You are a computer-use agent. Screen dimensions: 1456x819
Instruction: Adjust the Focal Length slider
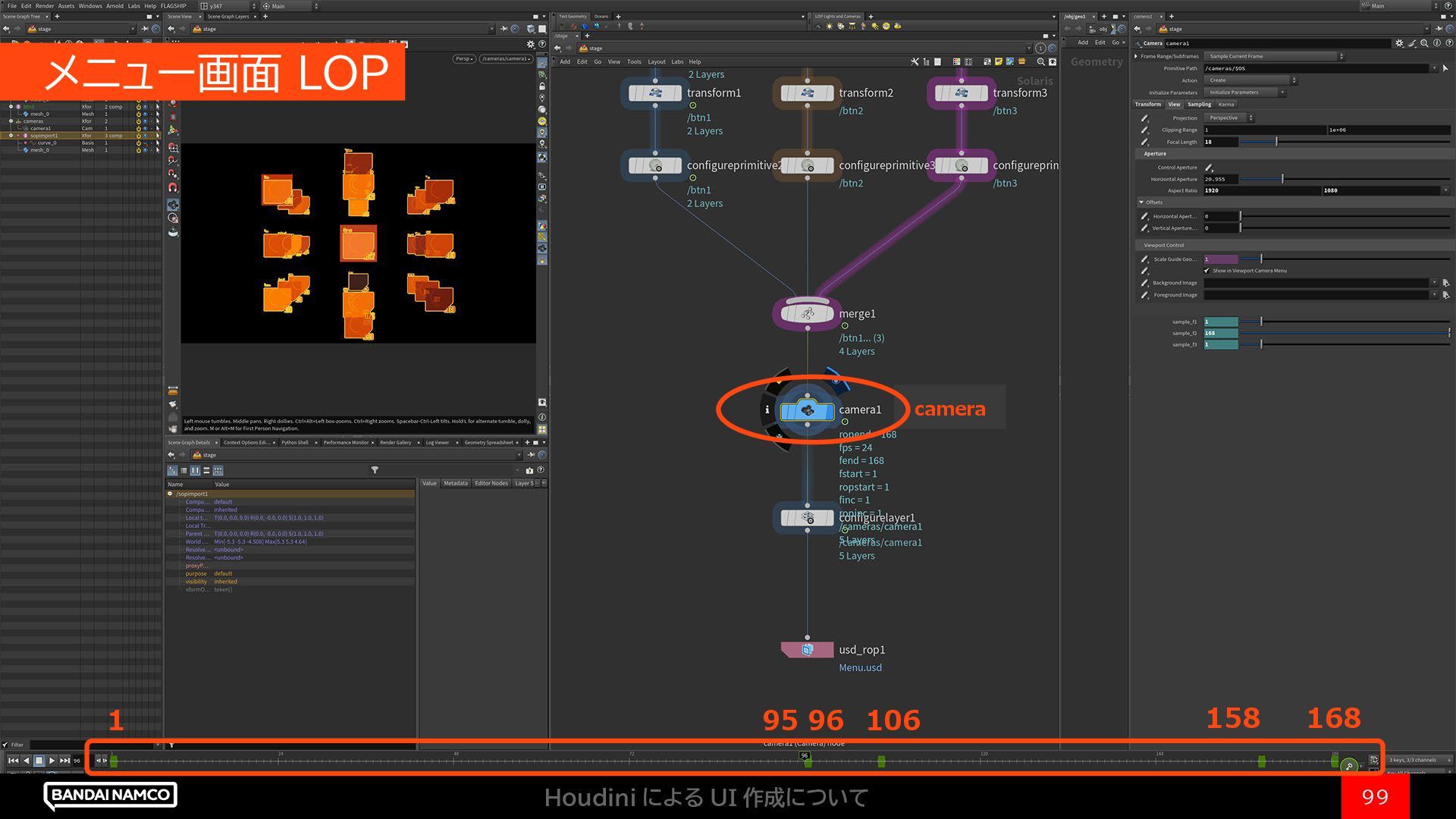coord(1276,142)
